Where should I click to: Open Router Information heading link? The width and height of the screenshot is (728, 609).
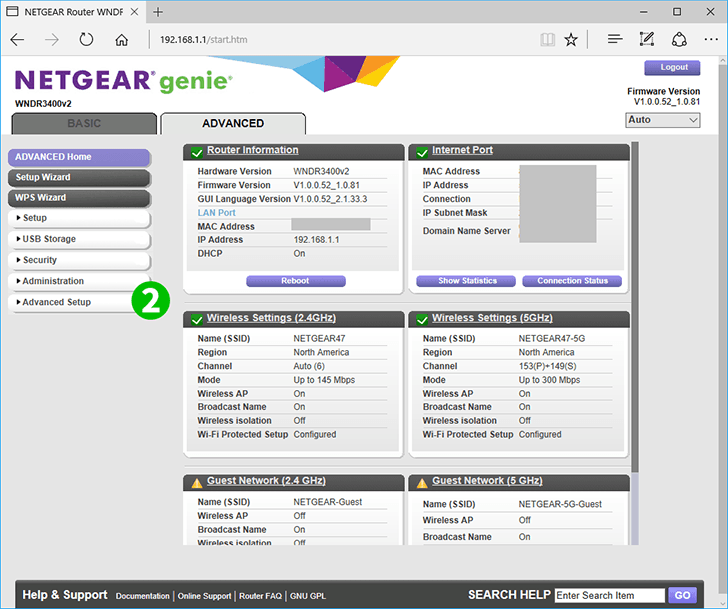click(253, 150)
